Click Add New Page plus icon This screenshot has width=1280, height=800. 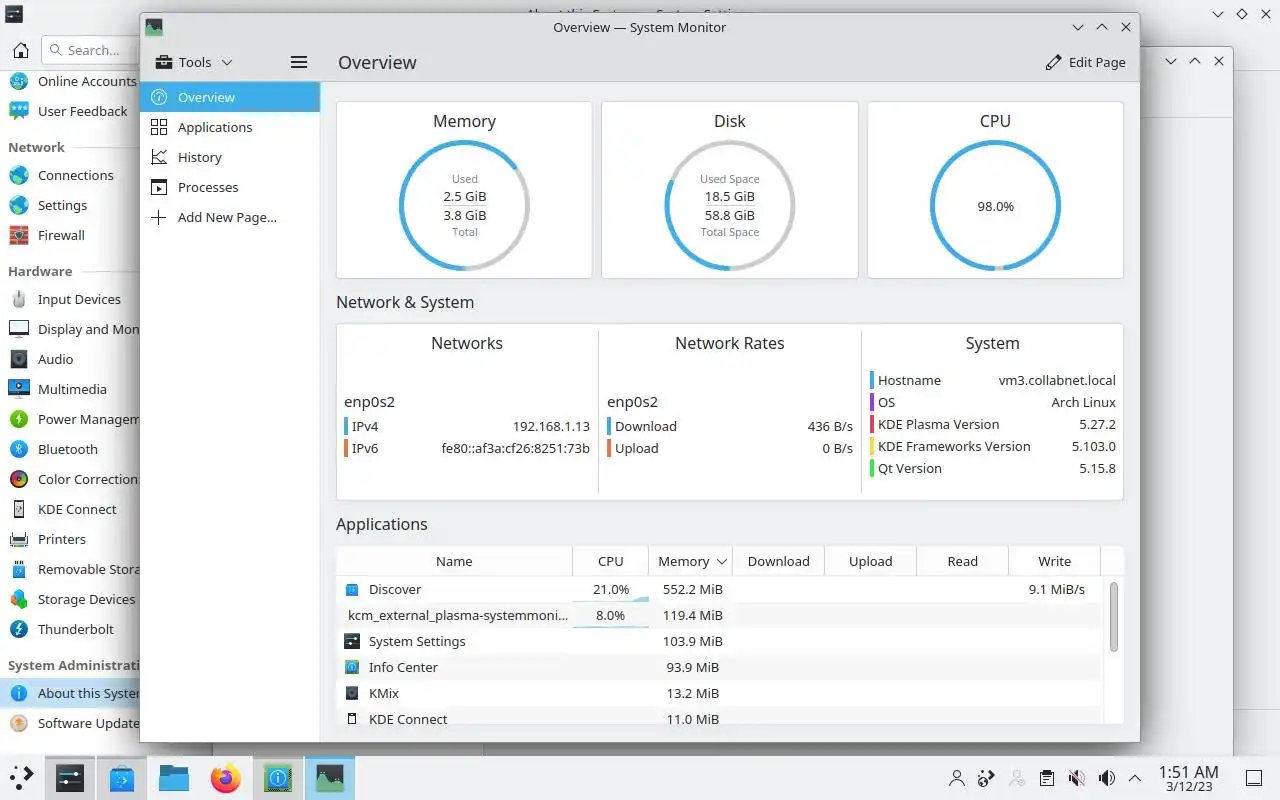(x=158, y=217)
